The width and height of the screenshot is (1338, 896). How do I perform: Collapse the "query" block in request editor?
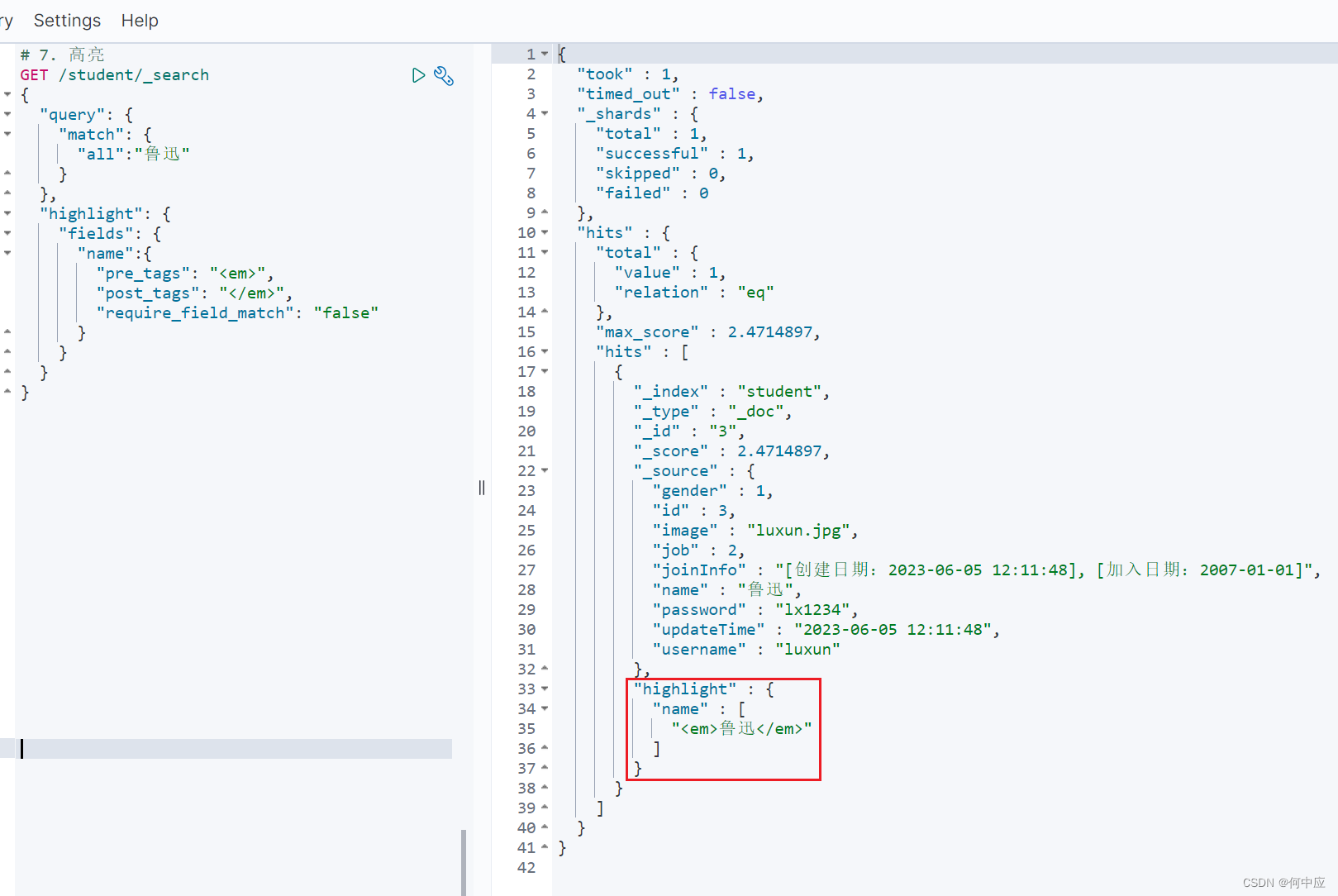(x=7, y=114)
